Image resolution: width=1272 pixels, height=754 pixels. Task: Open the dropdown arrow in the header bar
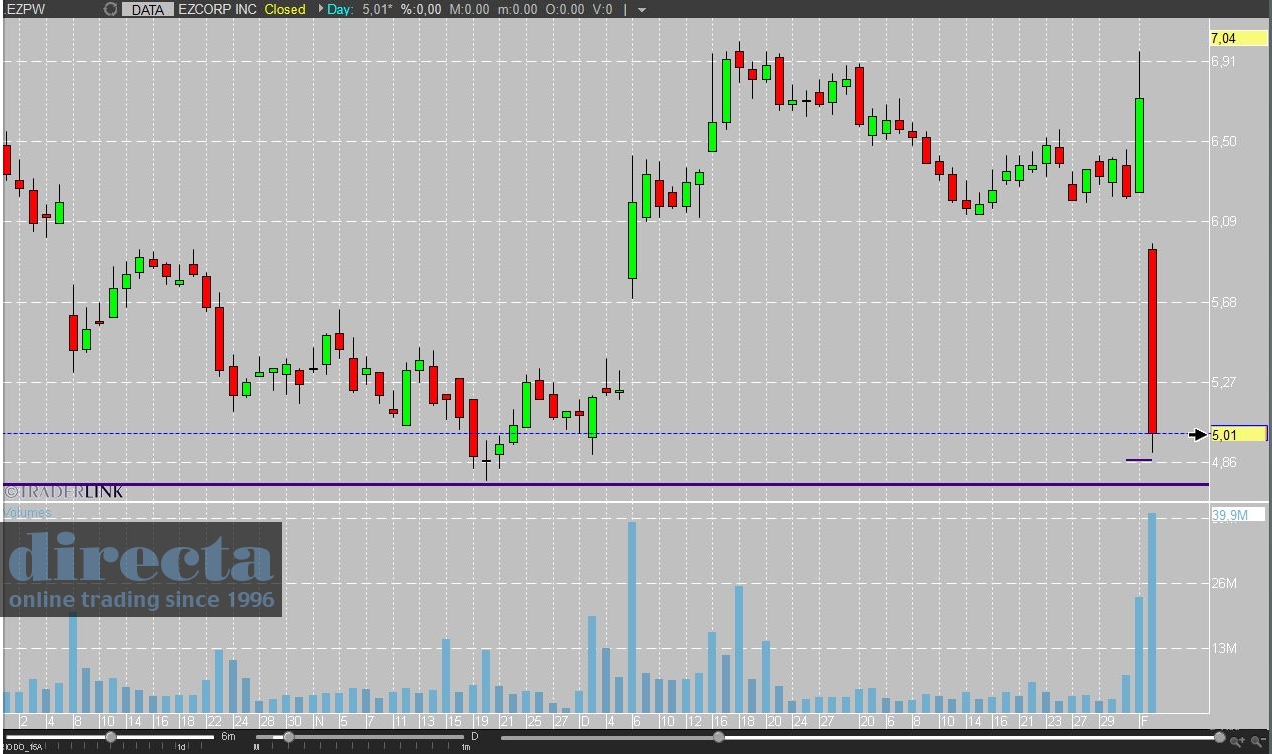pos(641,10)
